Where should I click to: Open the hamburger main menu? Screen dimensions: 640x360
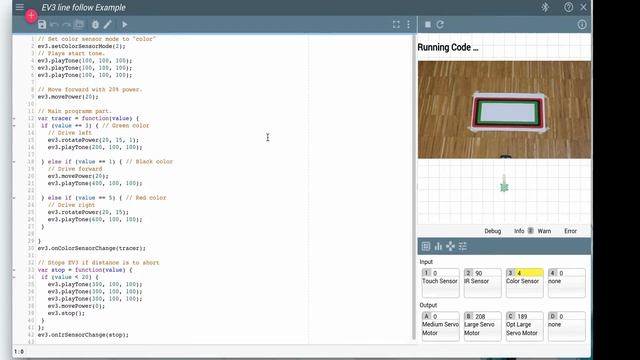20,7
